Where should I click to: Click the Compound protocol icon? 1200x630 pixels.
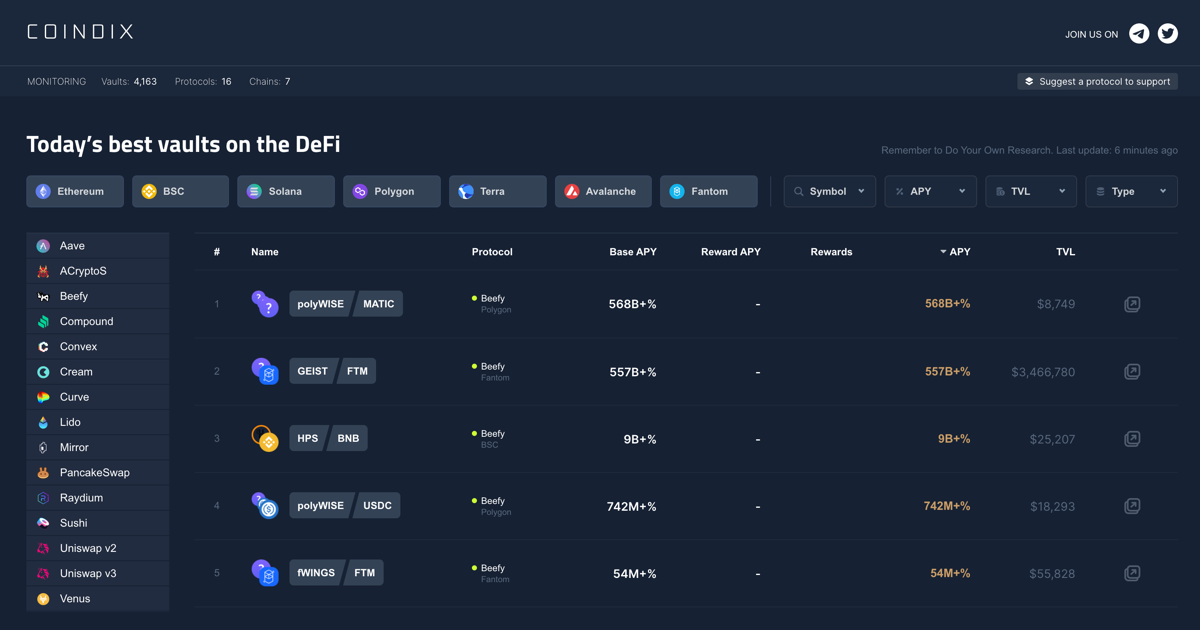pyautogui.click(x=43, y=322)
